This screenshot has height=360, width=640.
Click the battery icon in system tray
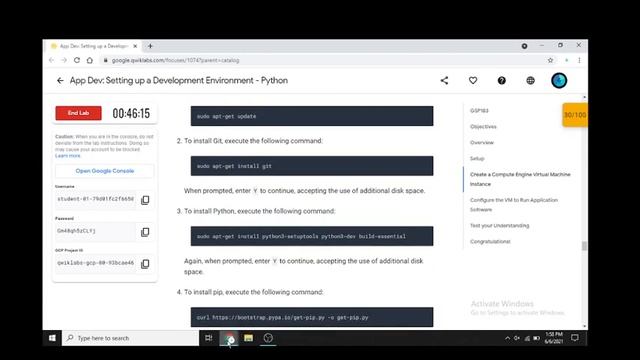(x=536, y=338)
